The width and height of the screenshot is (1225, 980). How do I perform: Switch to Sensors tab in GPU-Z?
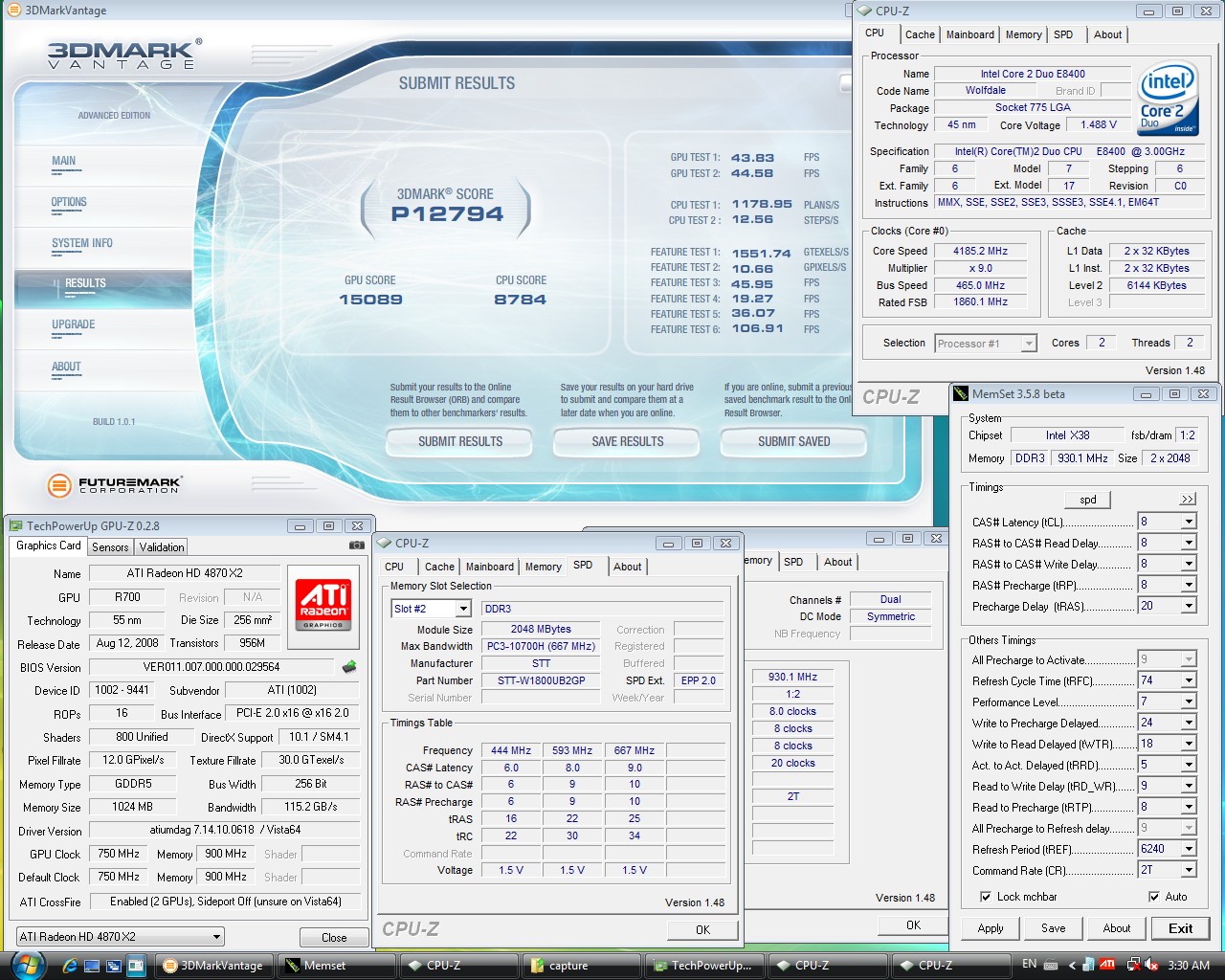pyautogui.click(x=110, y=547)
